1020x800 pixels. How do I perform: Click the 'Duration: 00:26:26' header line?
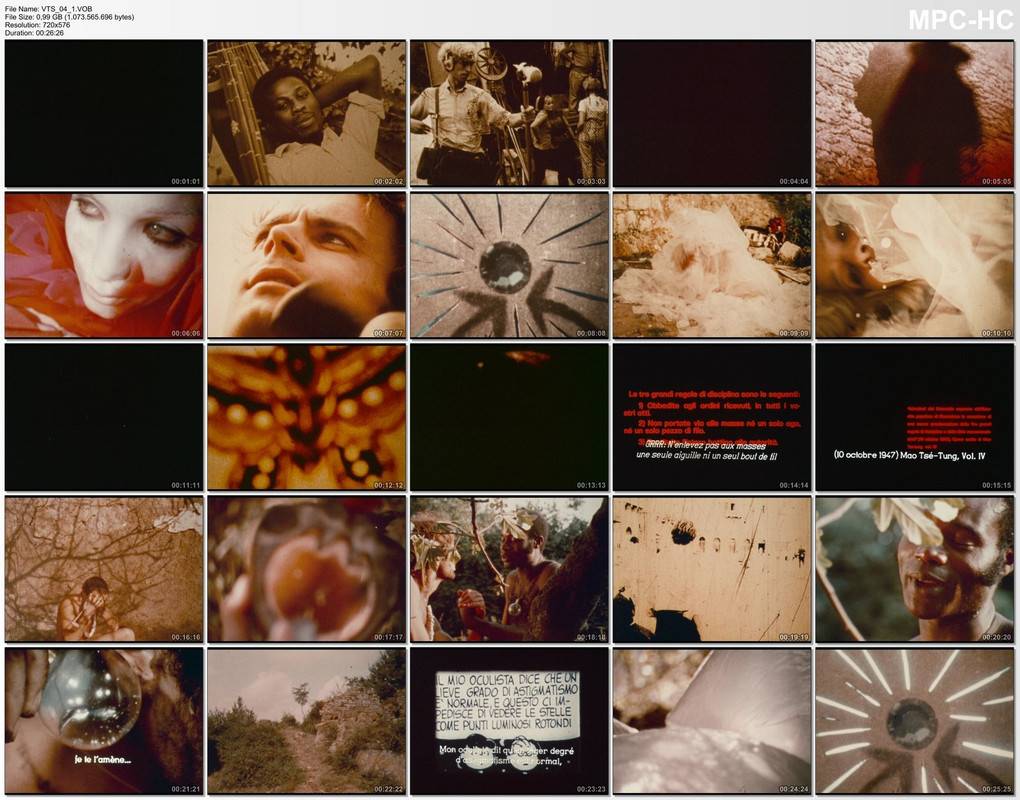[x=34, y=33]
